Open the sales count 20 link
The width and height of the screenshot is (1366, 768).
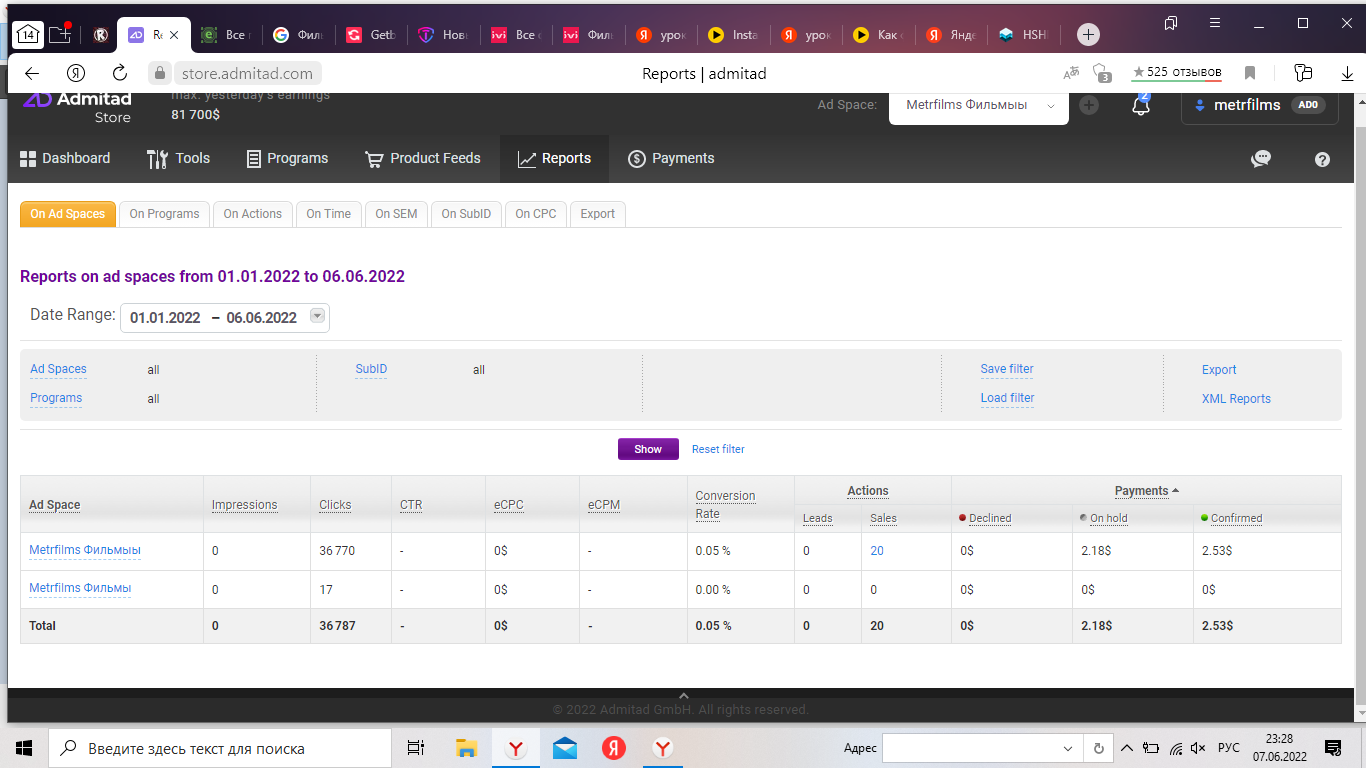point(877,551)
